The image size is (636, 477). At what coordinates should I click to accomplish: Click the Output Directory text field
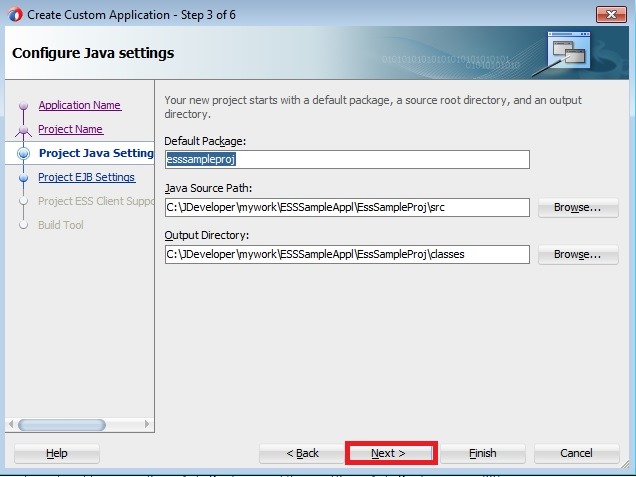pyautogui.click(x=346, y=254)
